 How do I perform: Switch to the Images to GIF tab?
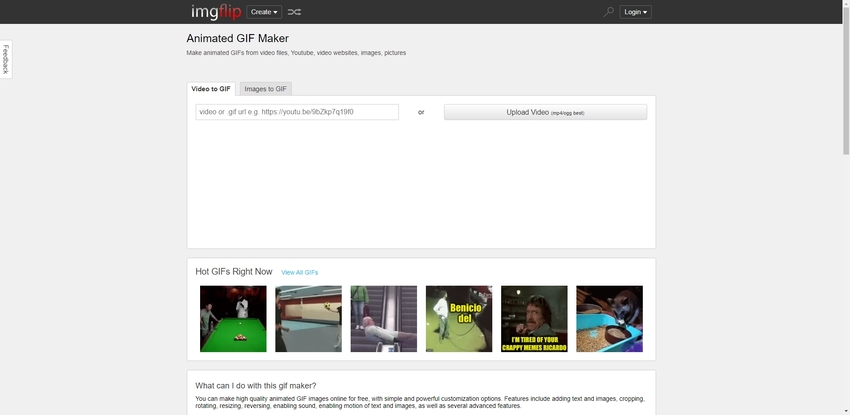pyautogui.click(x=266, y=89)
